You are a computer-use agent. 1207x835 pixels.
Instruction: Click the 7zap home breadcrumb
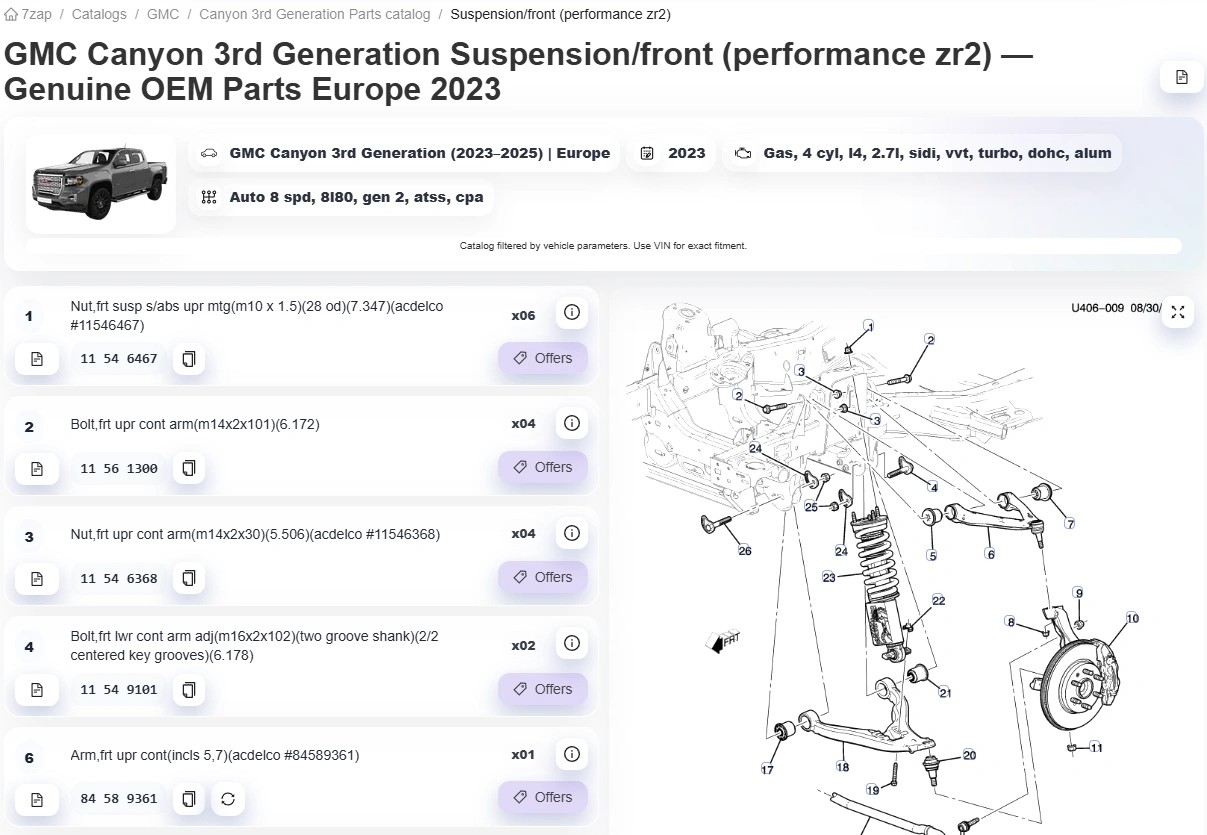[x=29, y=14]
